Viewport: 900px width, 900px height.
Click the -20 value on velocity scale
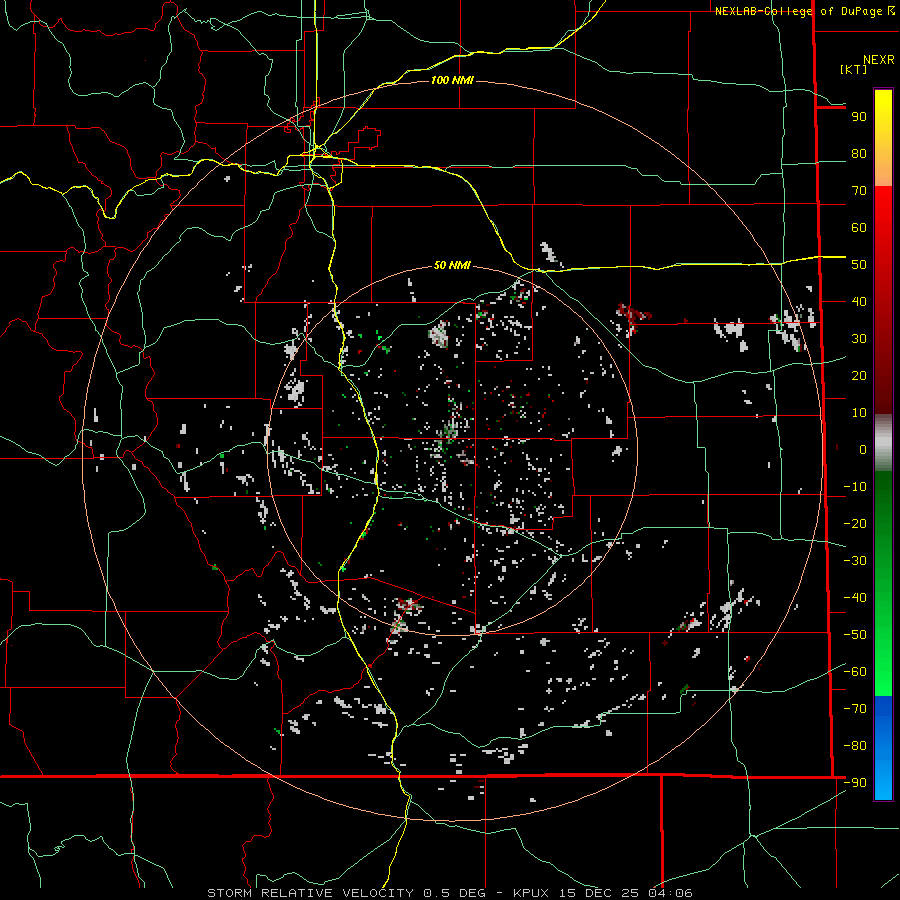click(x=855, y=524)
